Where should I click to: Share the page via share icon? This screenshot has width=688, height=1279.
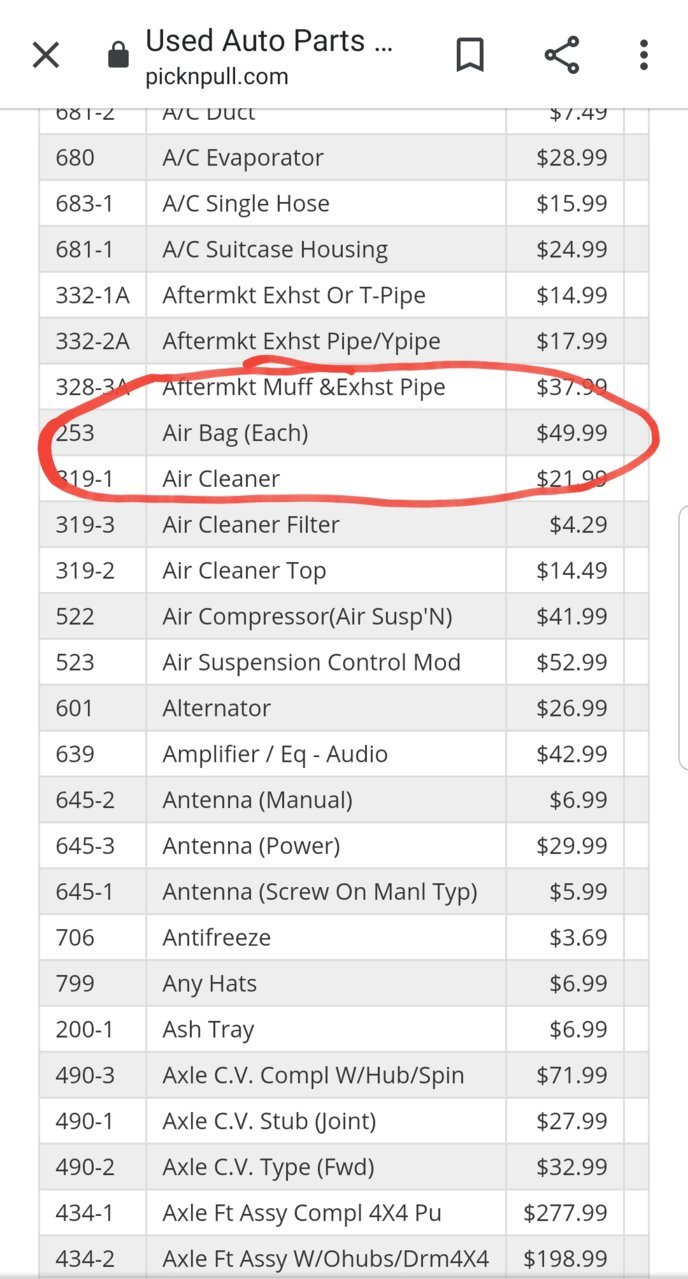[x=562, y=55]
